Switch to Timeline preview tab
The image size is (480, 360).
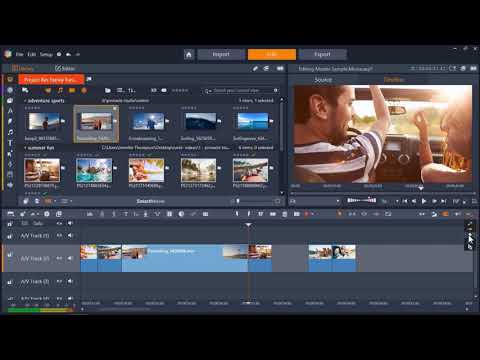(394, 80)
